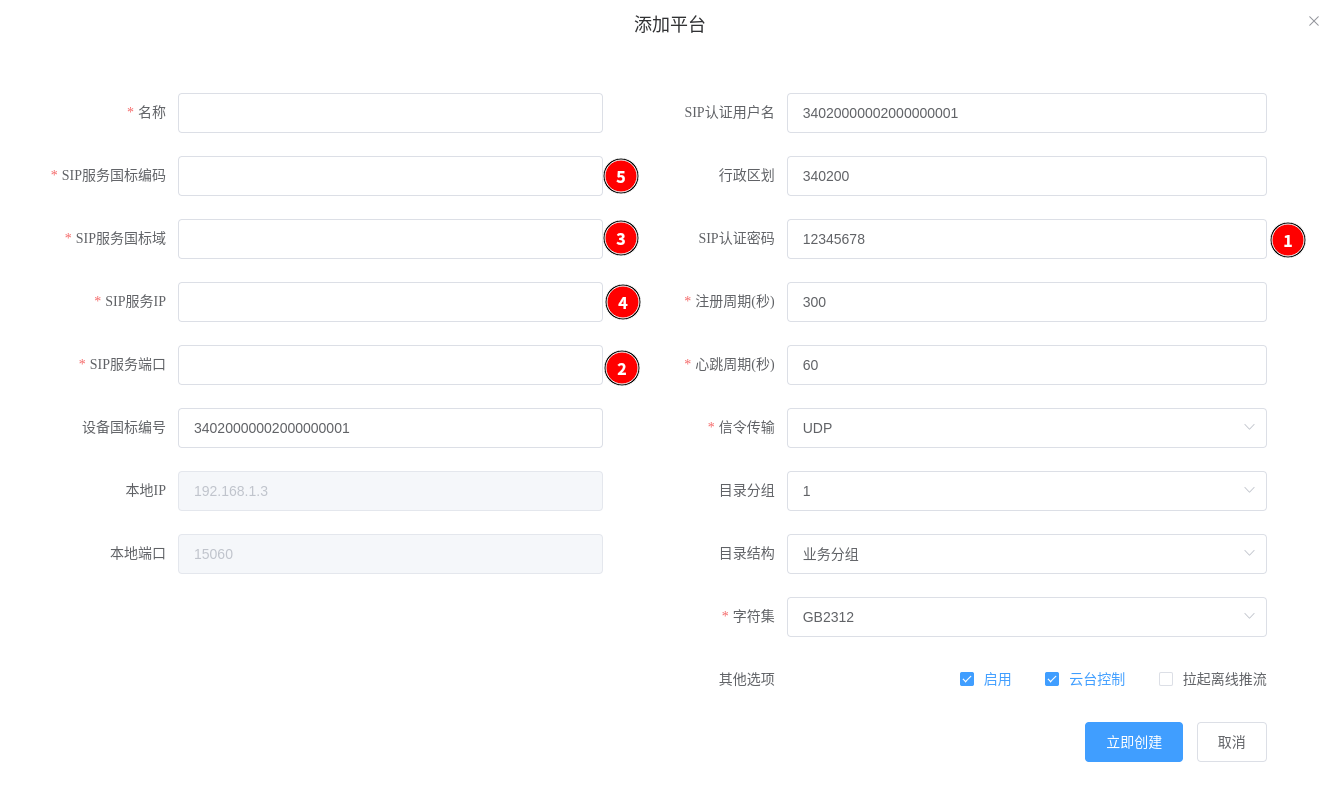Select the SIP服务IP input box

click(x=390, y=302)
